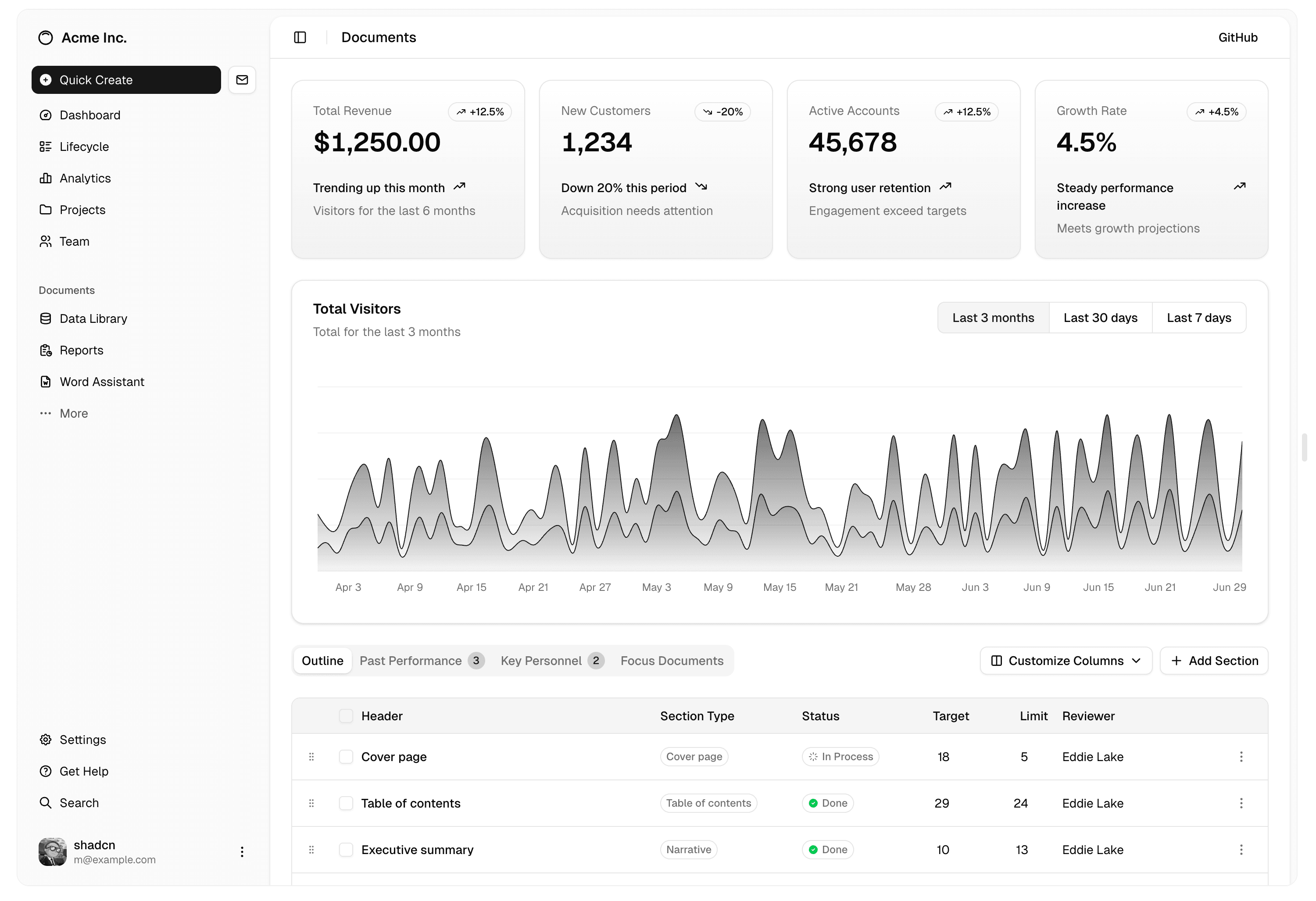Open Reports in Documents section

tap(144, 350)
